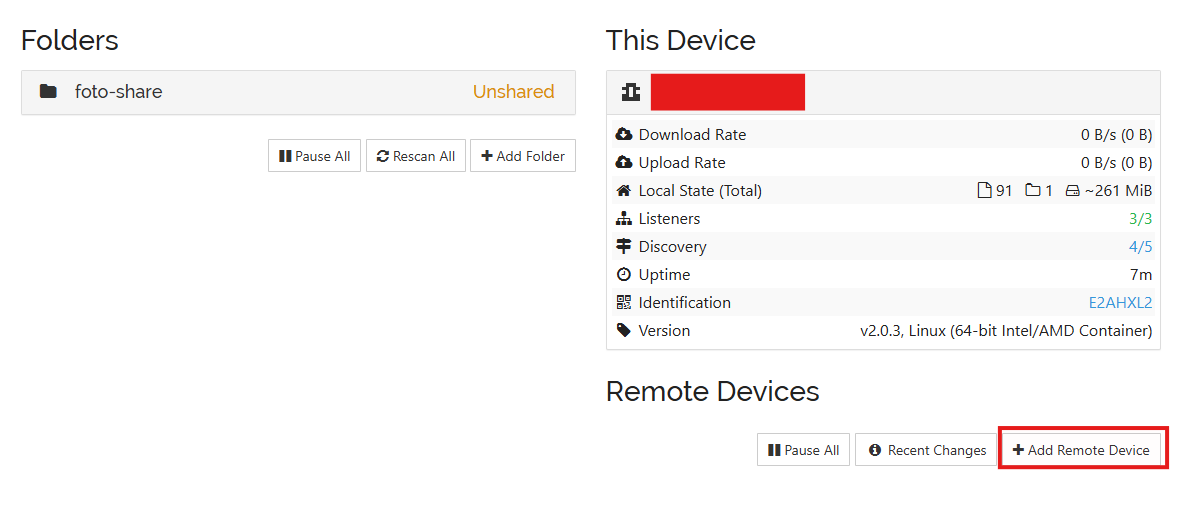Image resolution: width=1202 pixels, height=526 pixels.
Task: Click the Rescan All button
Action: coord(416,156)
